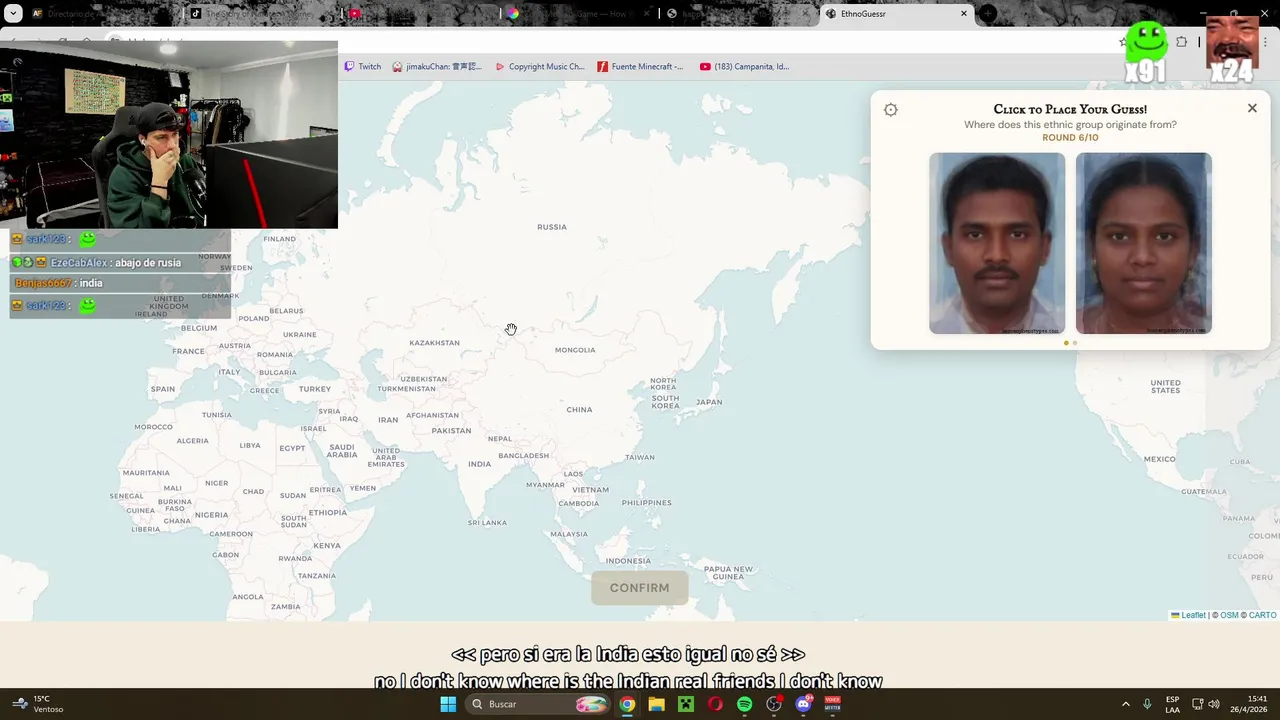Open Spotify from the taskbar
This screenshot has height=720, width=1280.
coord(744,704)
